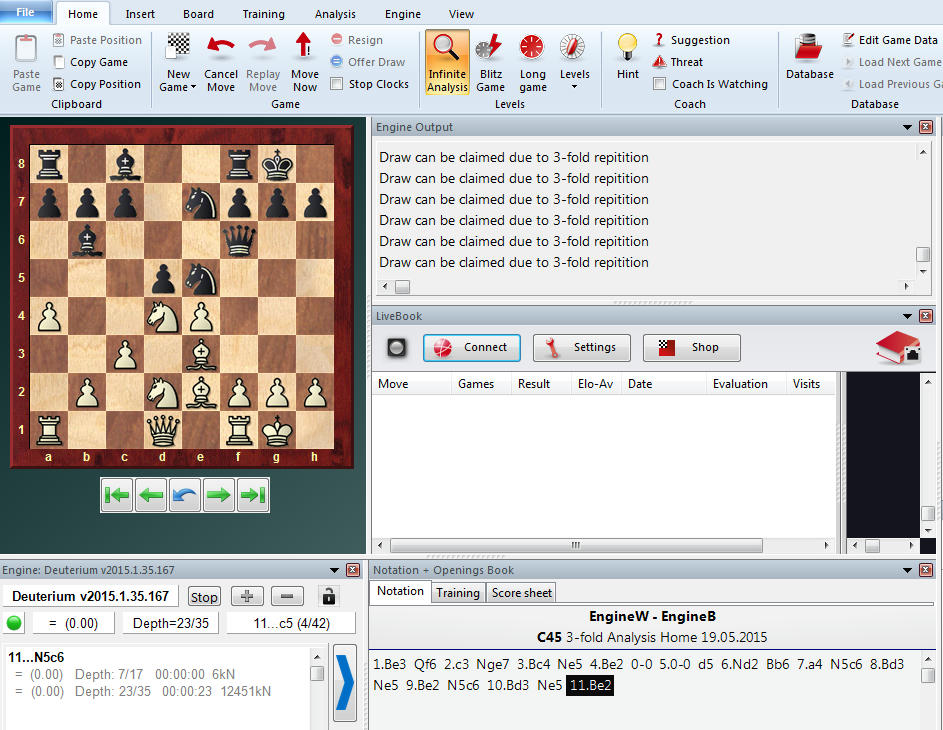943x730 pixels.
Task: Open the Score sheet tab
Action: pyautogui.click(x=522, y=592)
